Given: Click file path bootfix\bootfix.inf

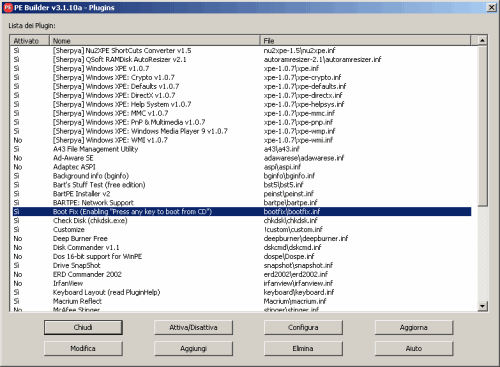Looking at the screenshot, I should click(x=292, y=212).
